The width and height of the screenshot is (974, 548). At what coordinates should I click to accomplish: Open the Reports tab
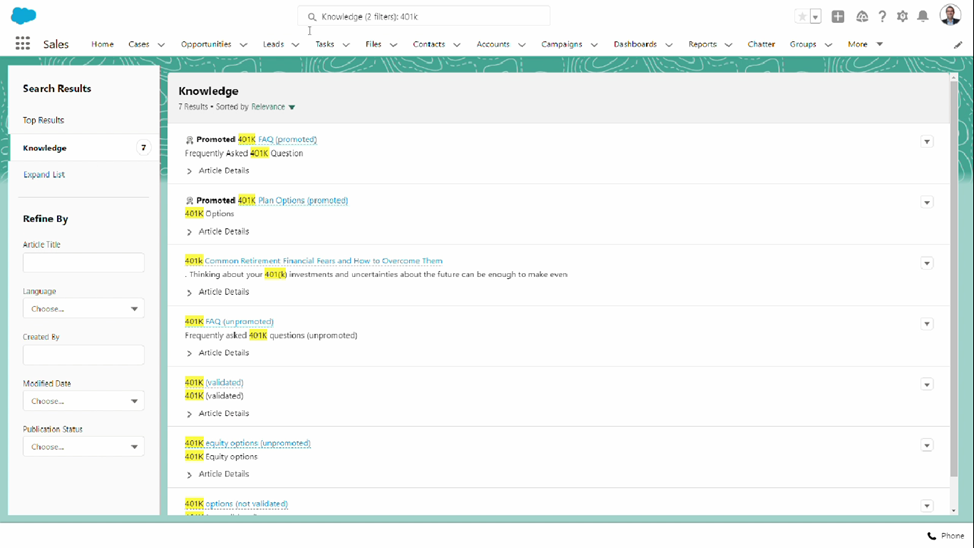pyautogui.click(x=703, y=44)
